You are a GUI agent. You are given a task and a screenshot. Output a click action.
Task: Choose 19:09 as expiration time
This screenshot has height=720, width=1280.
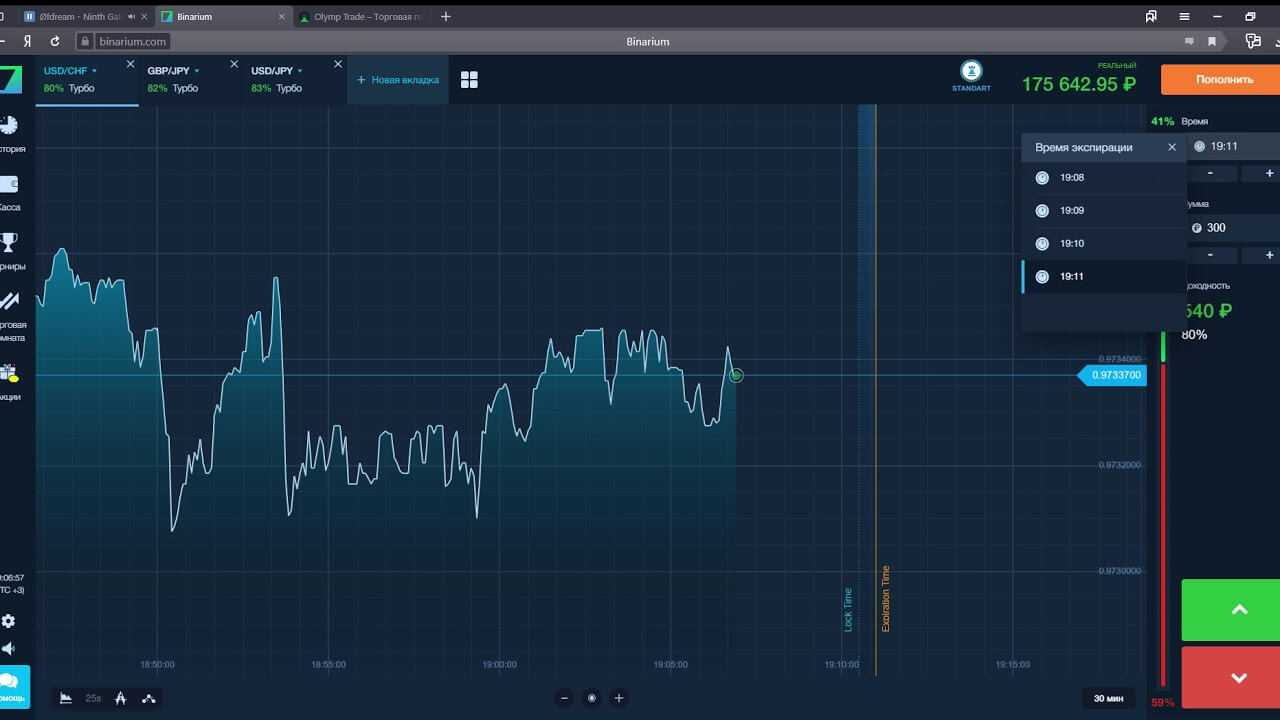[1072, 211]
